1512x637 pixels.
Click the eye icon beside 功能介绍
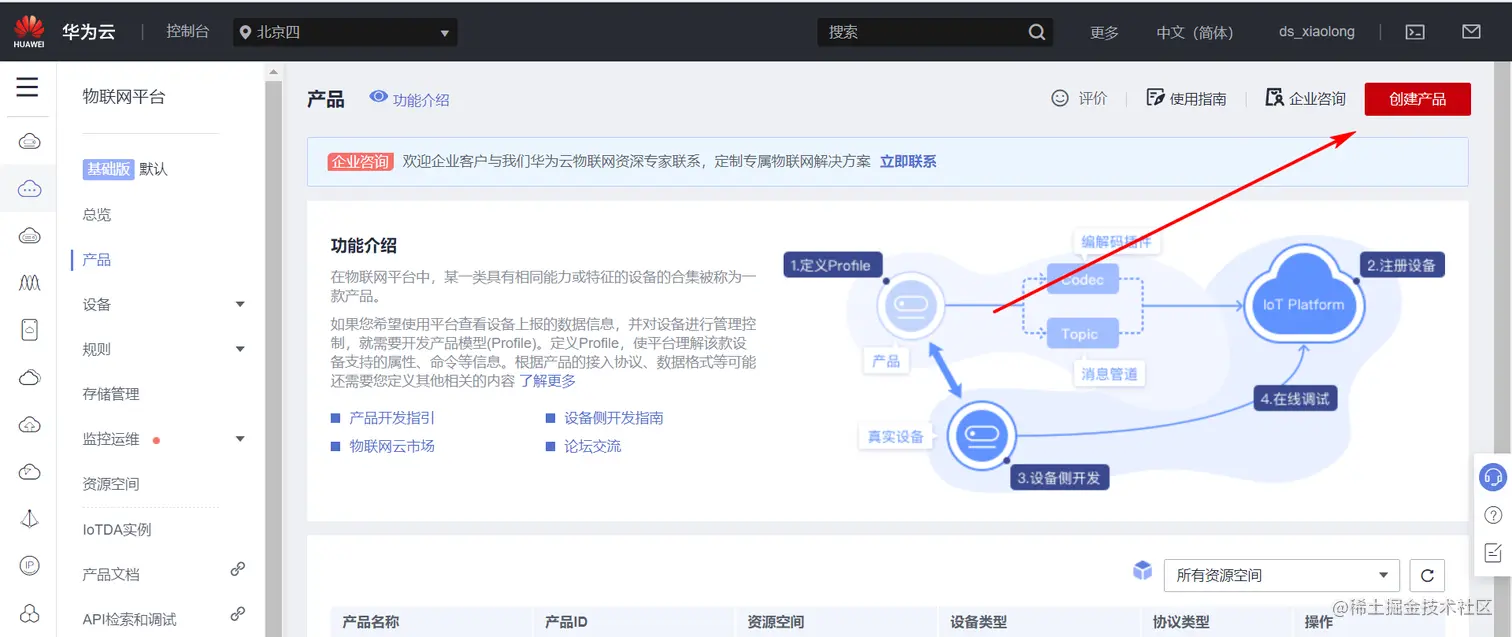378,97
